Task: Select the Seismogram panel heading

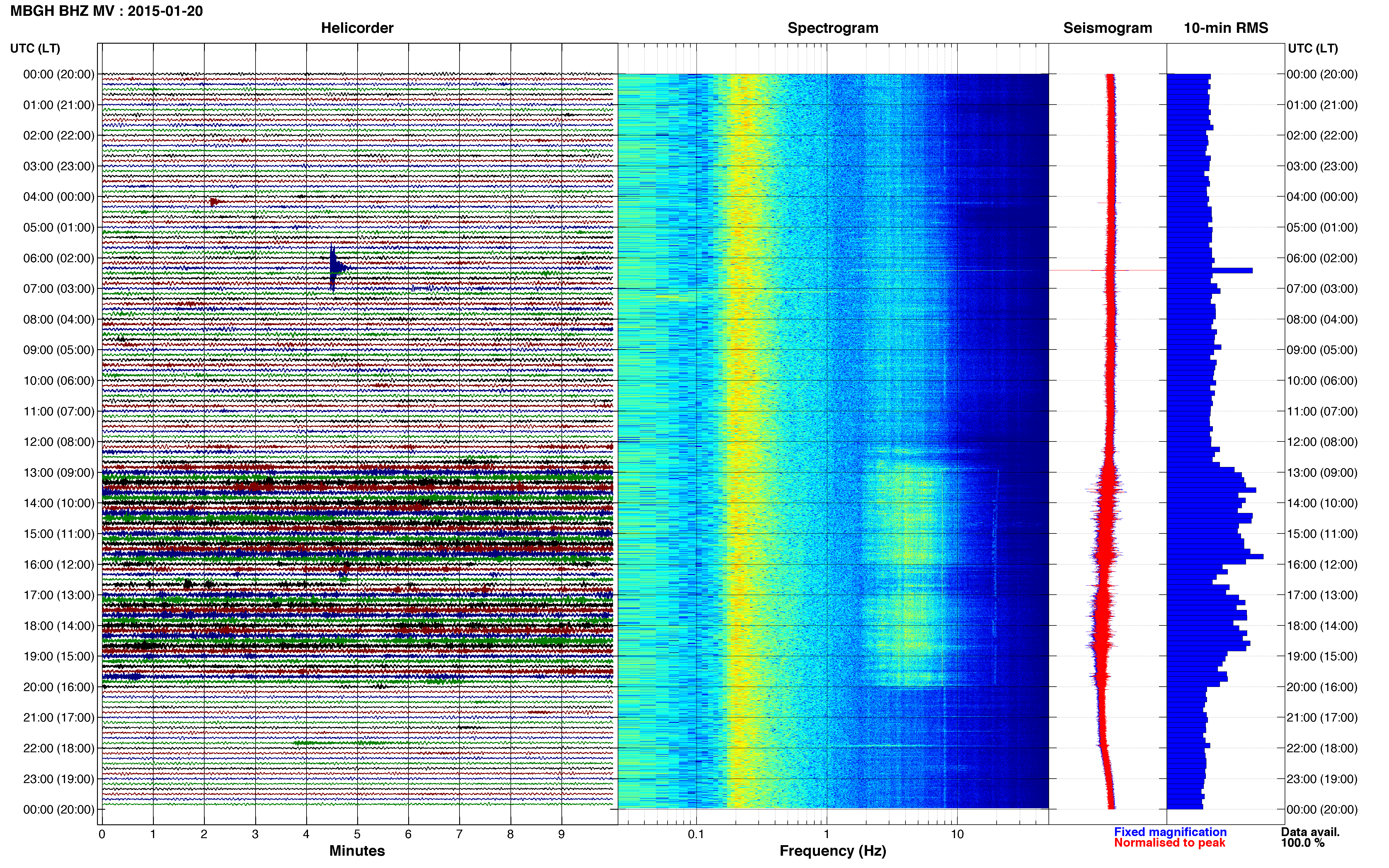Action: [x=1108, y=28]
